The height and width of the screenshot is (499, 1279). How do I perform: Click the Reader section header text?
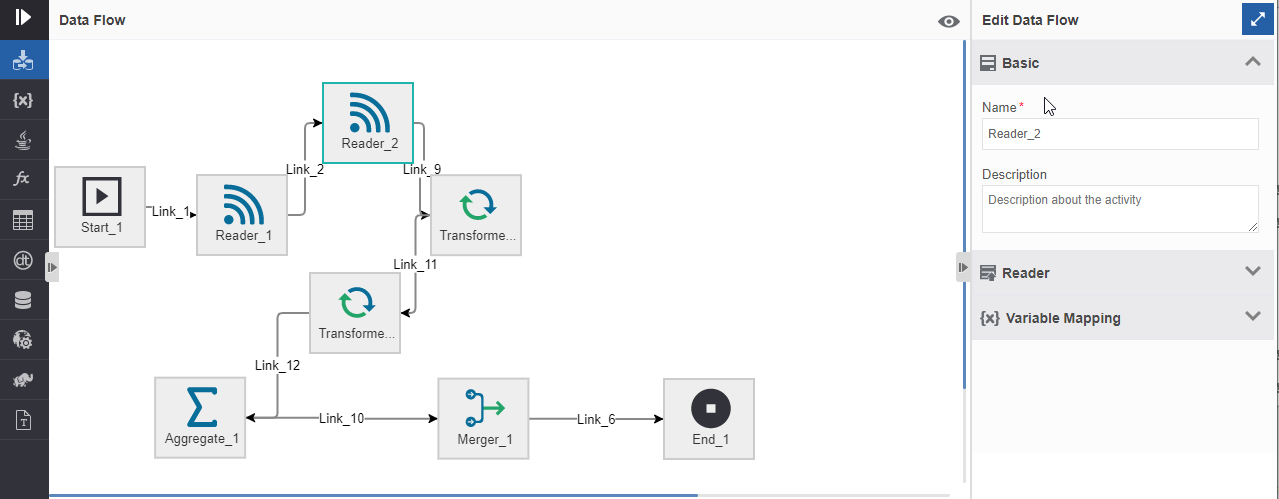pyautogui.click(x=1026, y=273)
